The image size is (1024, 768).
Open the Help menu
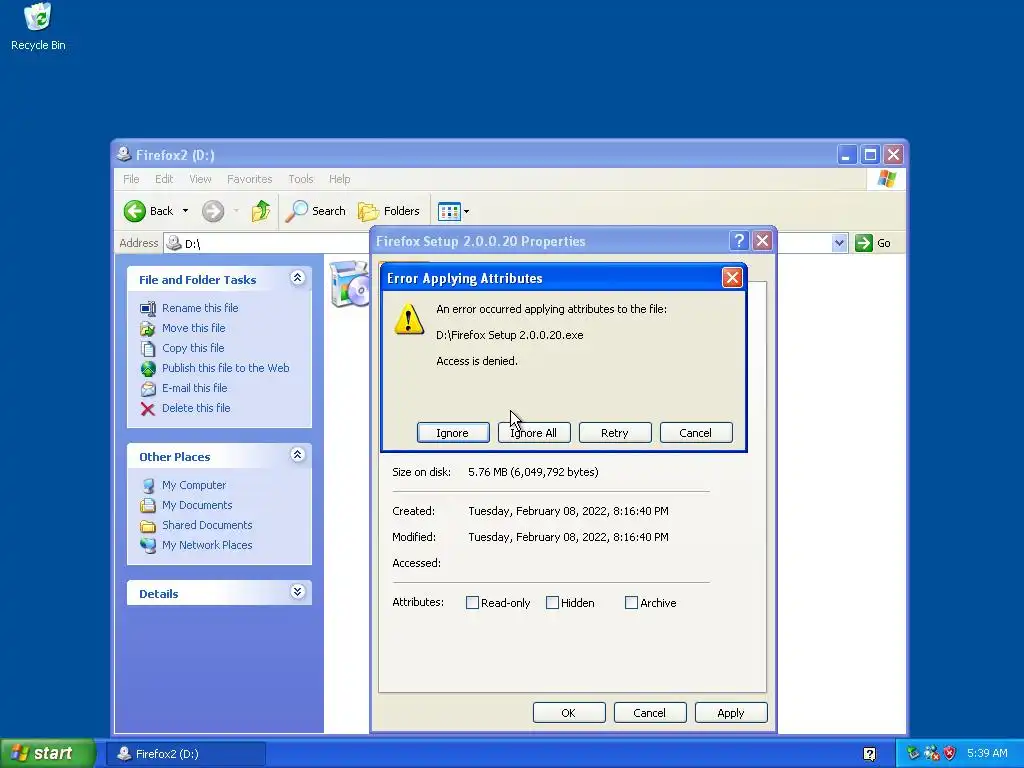(x=340, y=179)
